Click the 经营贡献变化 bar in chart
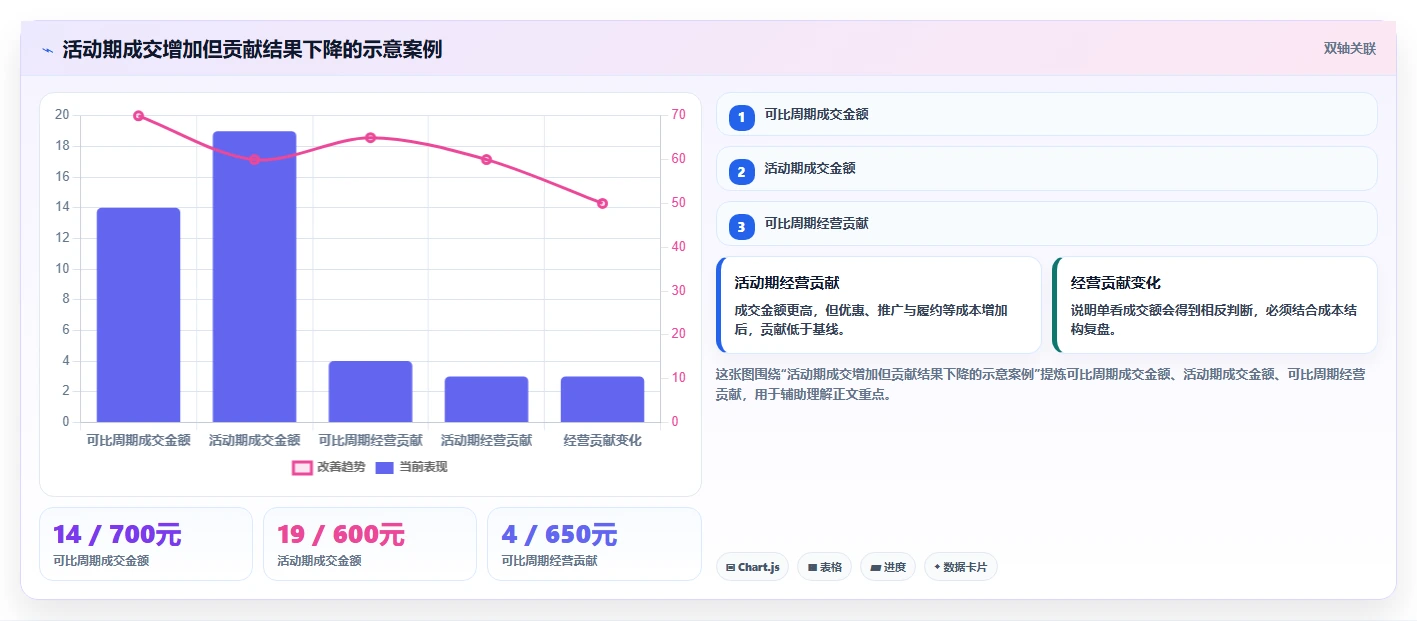Image resolution: width=1417 pixels, height=621 pixels. 602,399
